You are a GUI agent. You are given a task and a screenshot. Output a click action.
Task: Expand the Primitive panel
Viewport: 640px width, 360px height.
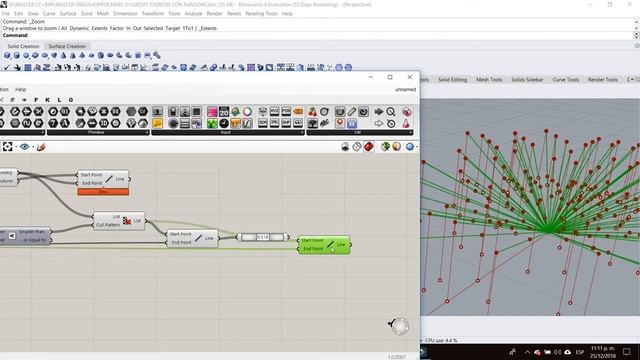pyautogui.click(x=97, y=132)
